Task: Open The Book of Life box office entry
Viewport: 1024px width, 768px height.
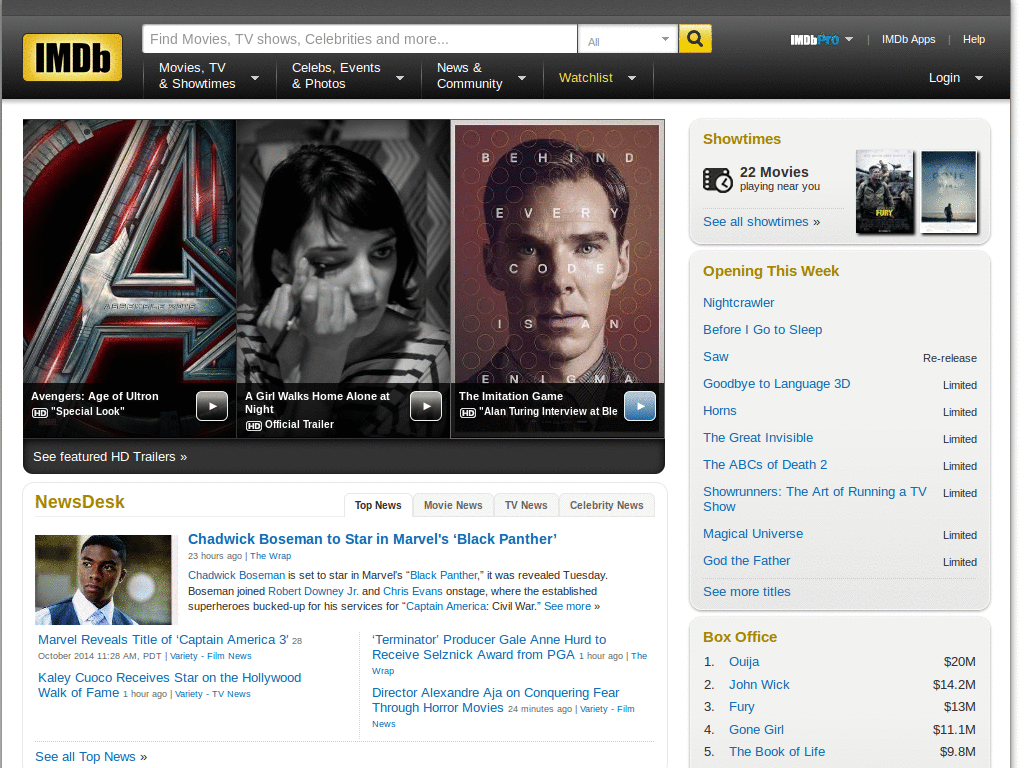Action: (776, 752)
